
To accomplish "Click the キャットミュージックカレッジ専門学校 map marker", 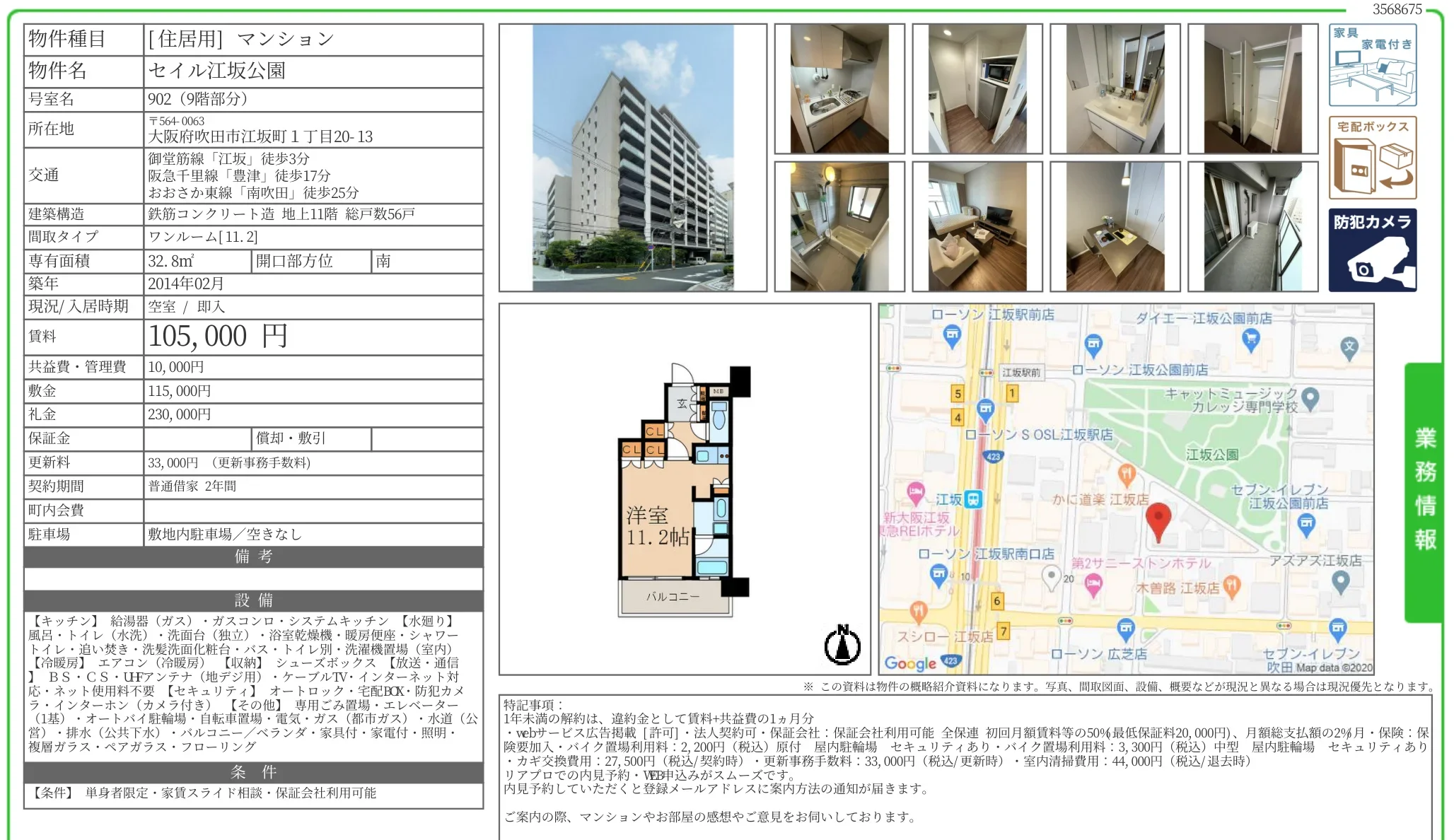I will [1310, 399].
